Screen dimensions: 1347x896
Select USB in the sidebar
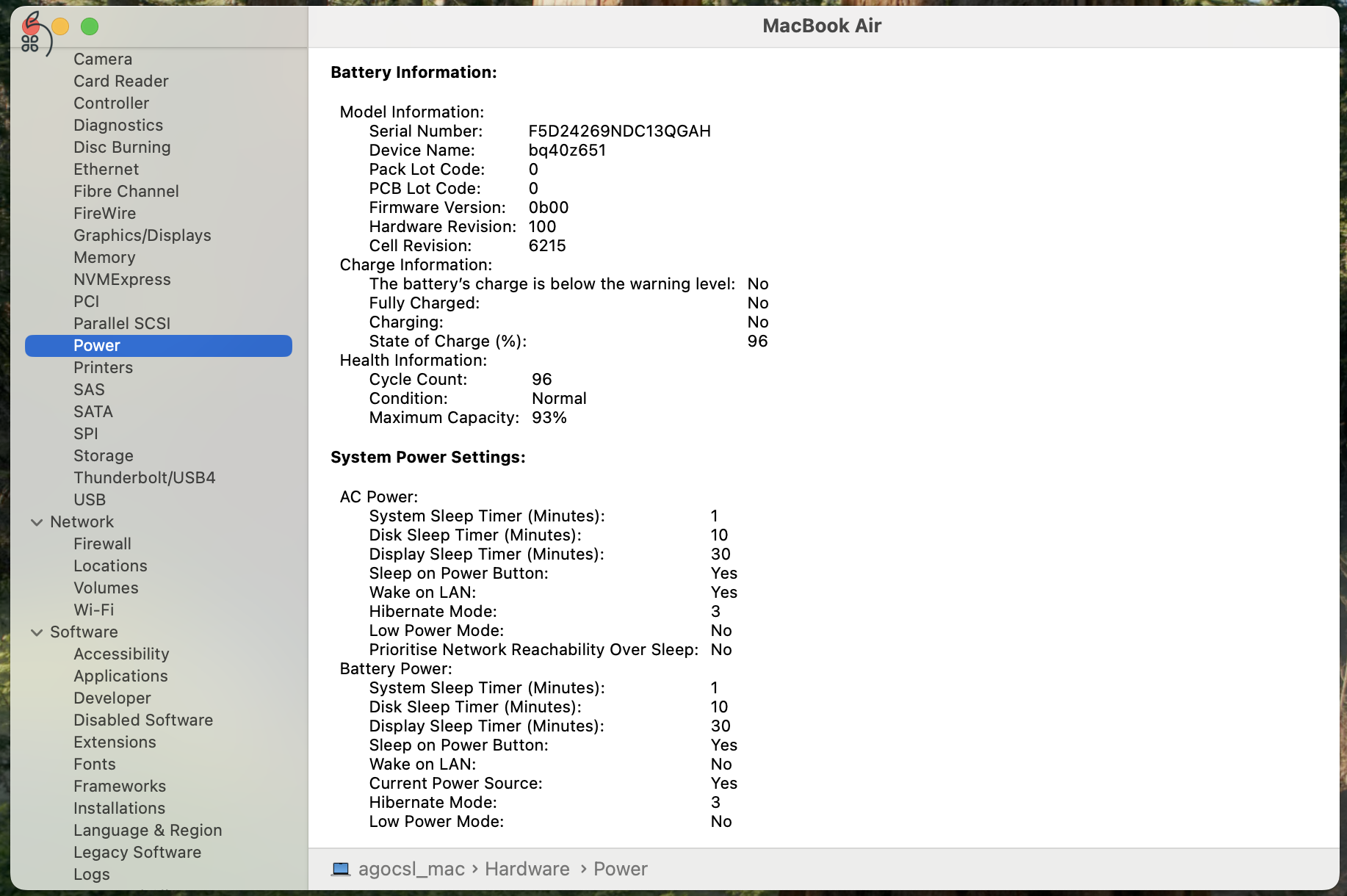pyautogui.click(x=90, y=499)
